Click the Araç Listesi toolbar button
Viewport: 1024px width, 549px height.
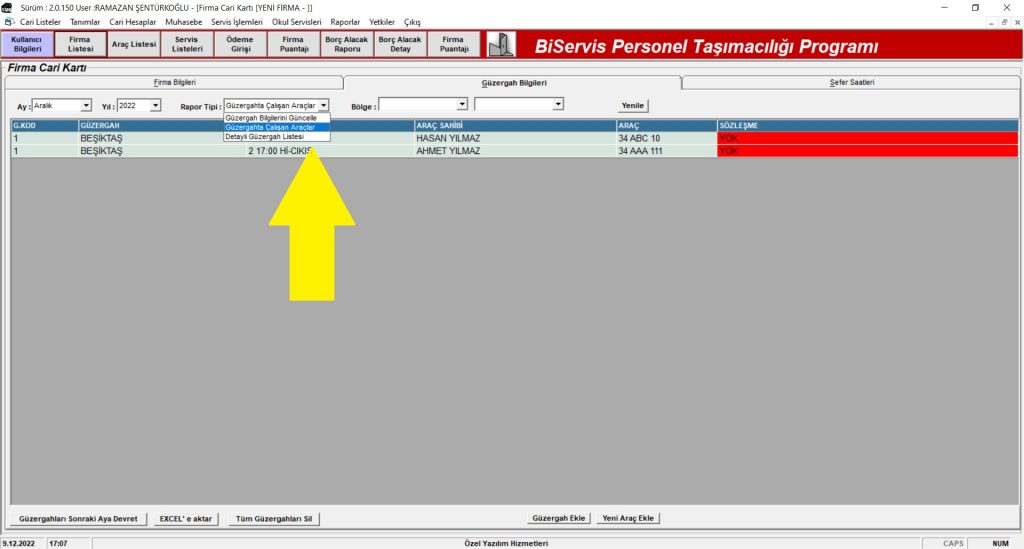(133, 44)
